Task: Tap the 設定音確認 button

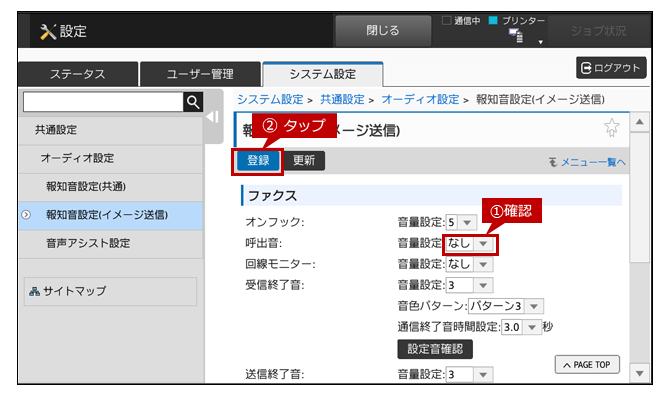Action: pyautogui.click(x=435, y=349)
